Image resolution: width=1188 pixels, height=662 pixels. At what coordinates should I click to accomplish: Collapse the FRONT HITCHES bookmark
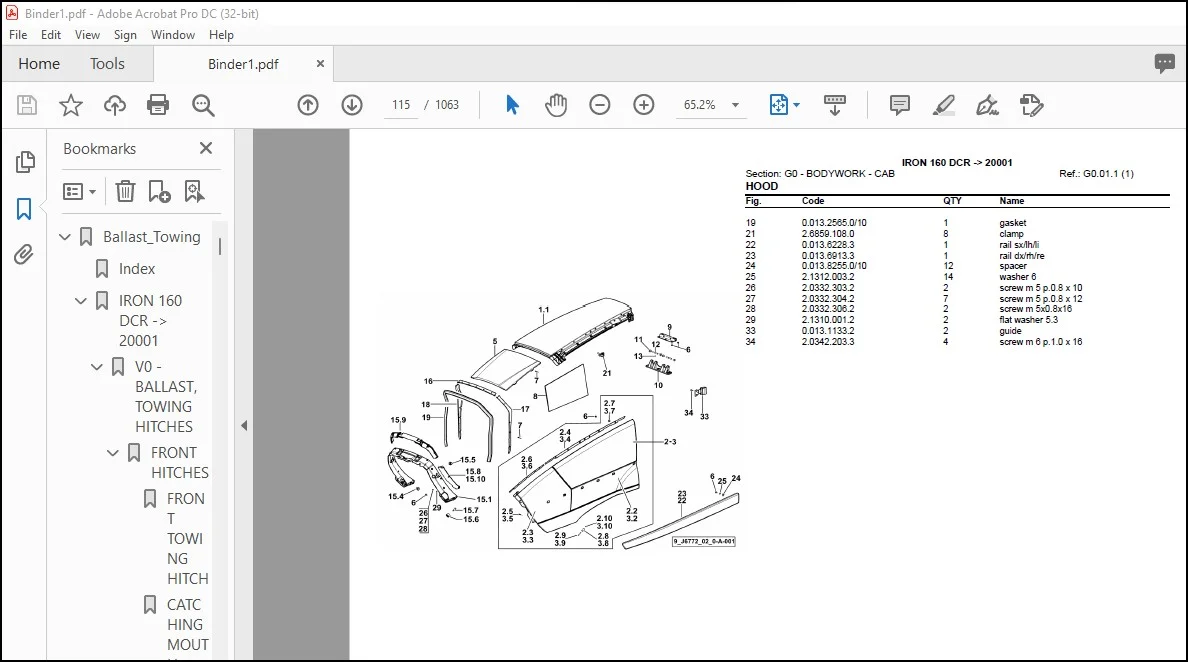tap(113, 453)
